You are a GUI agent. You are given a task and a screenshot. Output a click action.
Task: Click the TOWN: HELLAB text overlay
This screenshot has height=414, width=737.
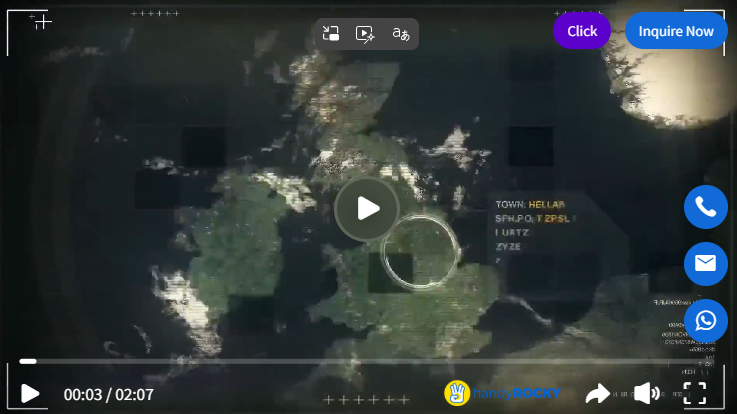[530, 204]
